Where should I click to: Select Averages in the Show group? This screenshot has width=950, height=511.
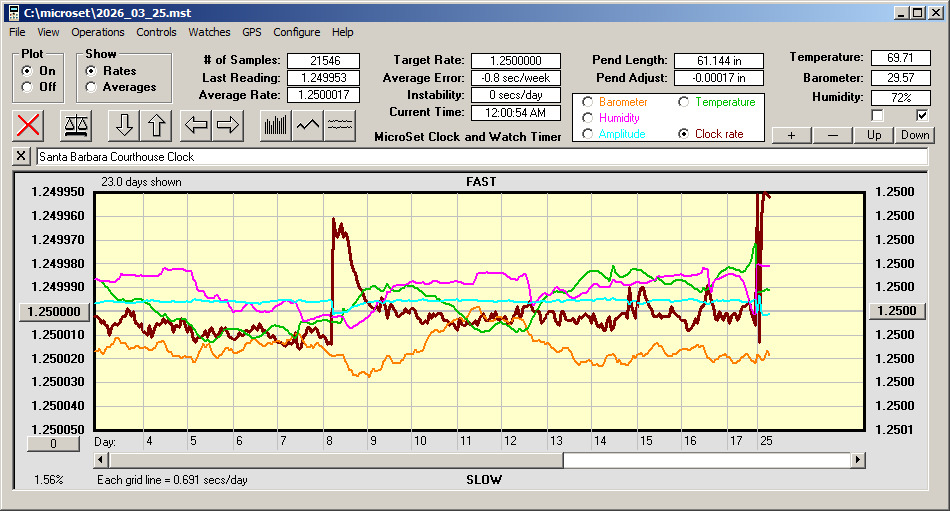[91, 87]
